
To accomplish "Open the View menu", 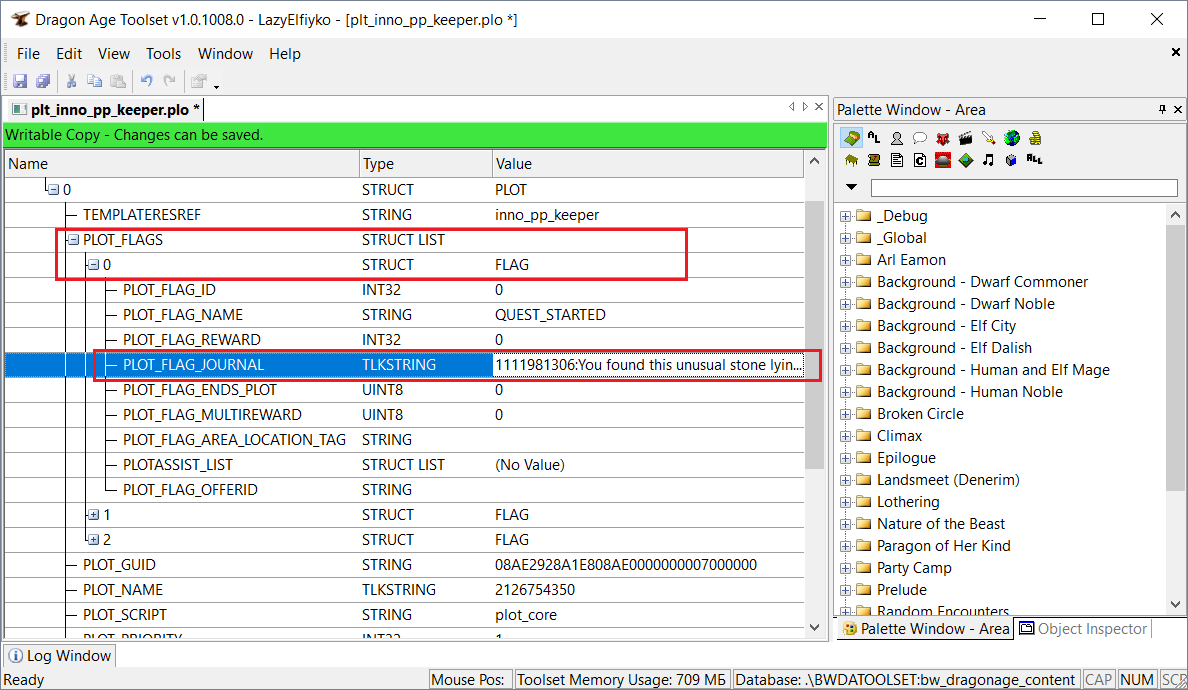I will 114,54.
